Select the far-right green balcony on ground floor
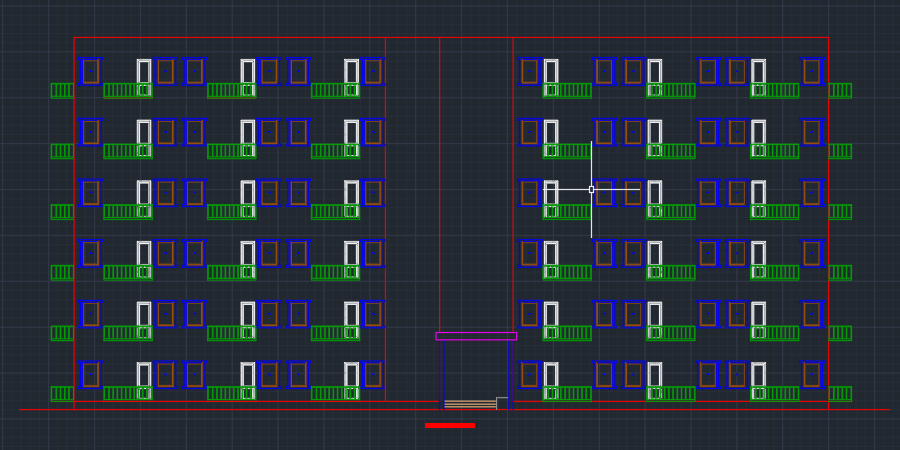Image resolution: width=900 pixels, height=450 pixels. [840, 393]
